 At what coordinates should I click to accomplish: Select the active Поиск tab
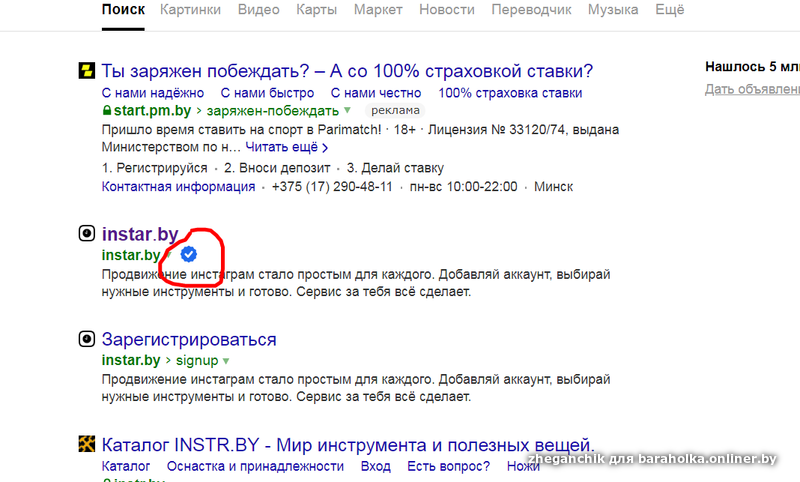coord(123,10)
